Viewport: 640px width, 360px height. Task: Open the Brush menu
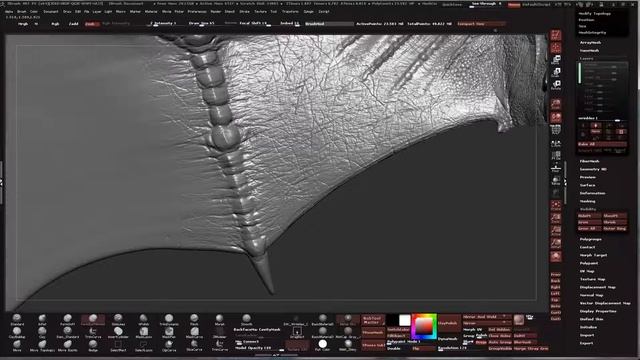click(x=22, y=12)
